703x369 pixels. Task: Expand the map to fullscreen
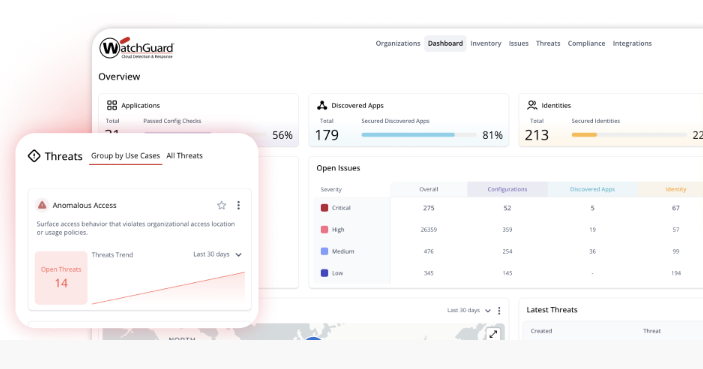pyautogui.click(x=493, y=334)
